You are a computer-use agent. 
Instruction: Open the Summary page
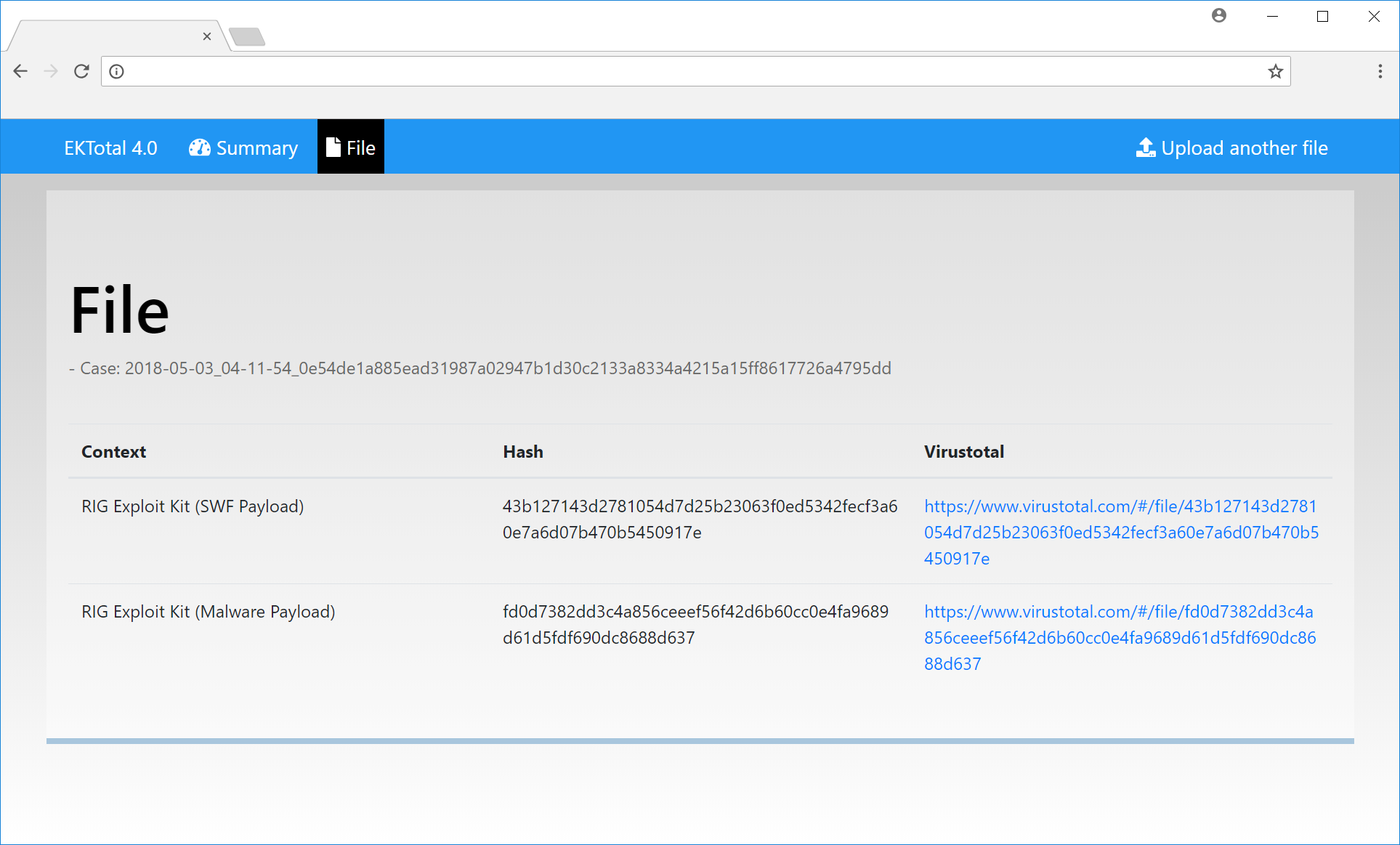point(243,147)
